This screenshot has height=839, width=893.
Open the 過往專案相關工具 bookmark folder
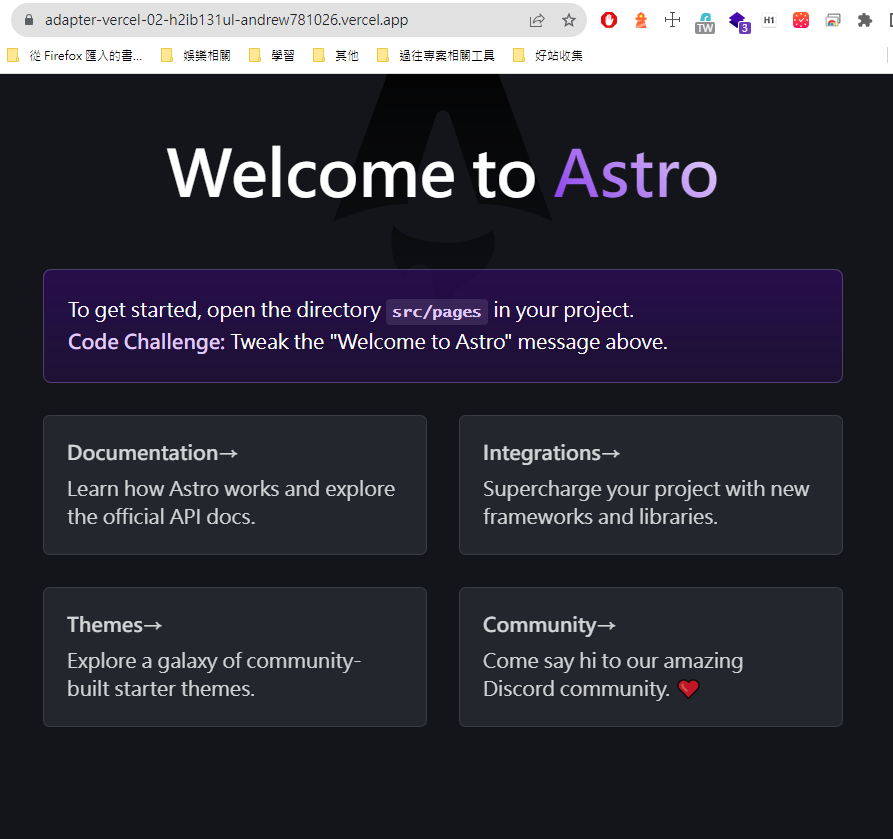pyautogui.click(x=436, y=55)
